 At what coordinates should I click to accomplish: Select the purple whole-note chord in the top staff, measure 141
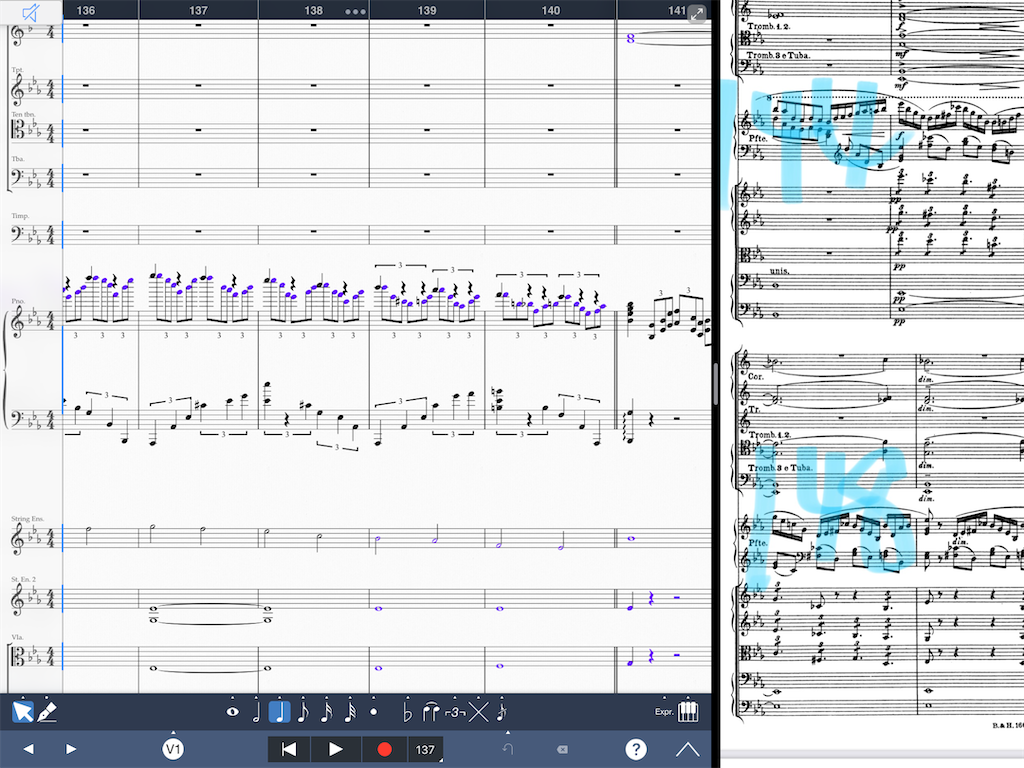(630, 39)
